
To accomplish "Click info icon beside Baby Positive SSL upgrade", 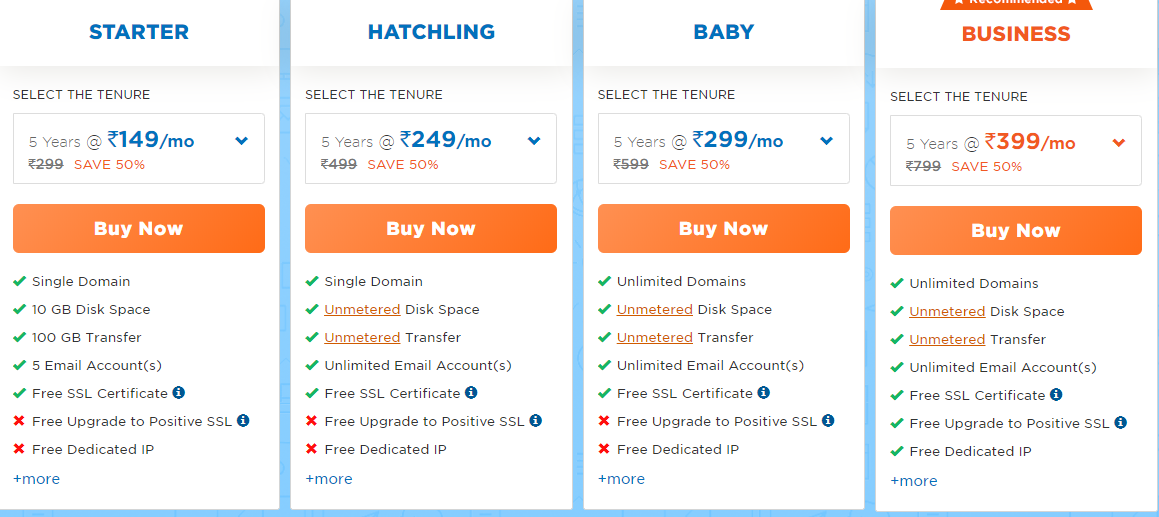I will point(828,421).
